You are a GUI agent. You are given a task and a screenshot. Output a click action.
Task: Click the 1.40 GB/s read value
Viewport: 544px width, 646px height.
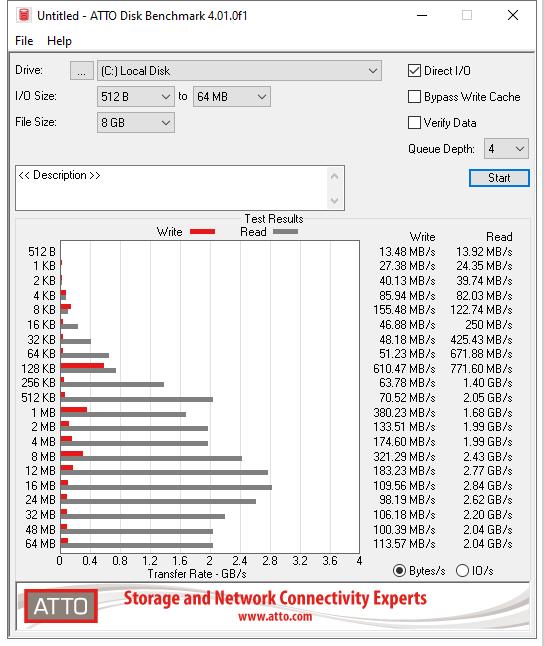[x=488, y=383]
